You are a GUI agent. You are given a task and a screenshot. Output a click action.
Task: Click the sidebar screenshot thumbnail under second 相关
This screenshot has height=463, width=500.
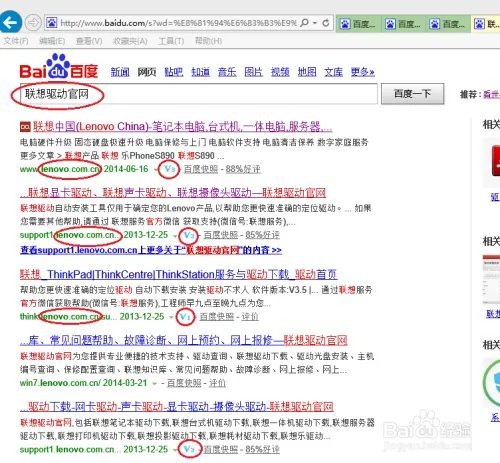pos(491,279)
